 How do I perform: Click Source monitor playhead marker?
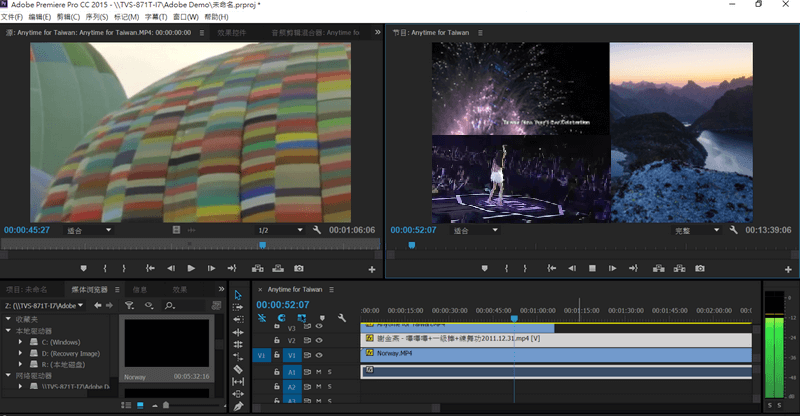262,245
